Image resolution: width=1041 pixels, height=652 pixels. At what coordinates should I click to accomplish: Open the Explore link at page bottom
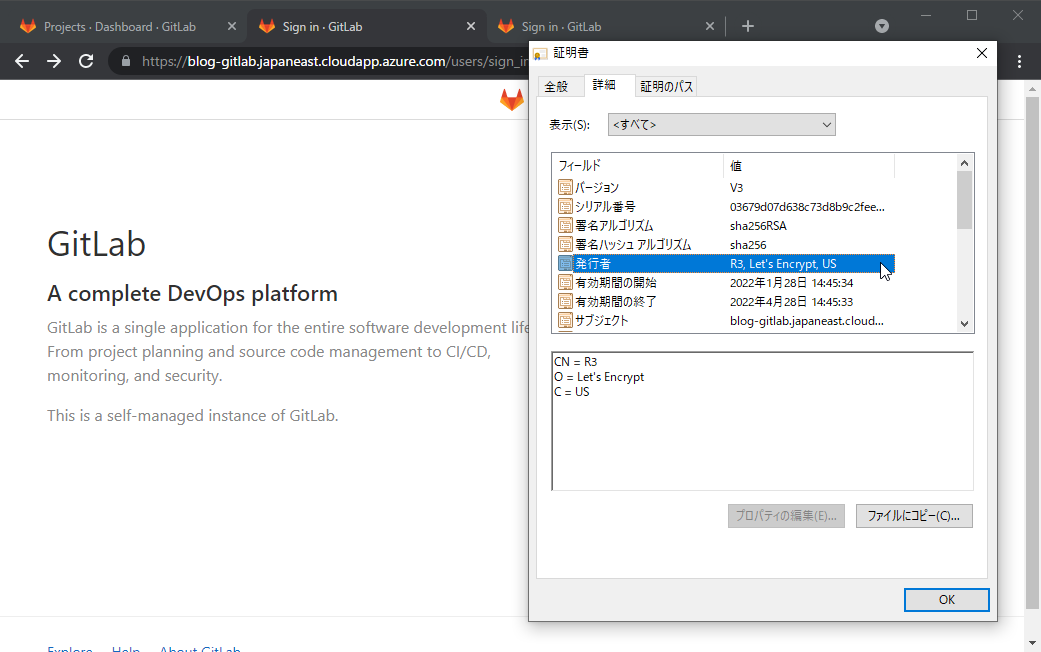coord(70,648)
